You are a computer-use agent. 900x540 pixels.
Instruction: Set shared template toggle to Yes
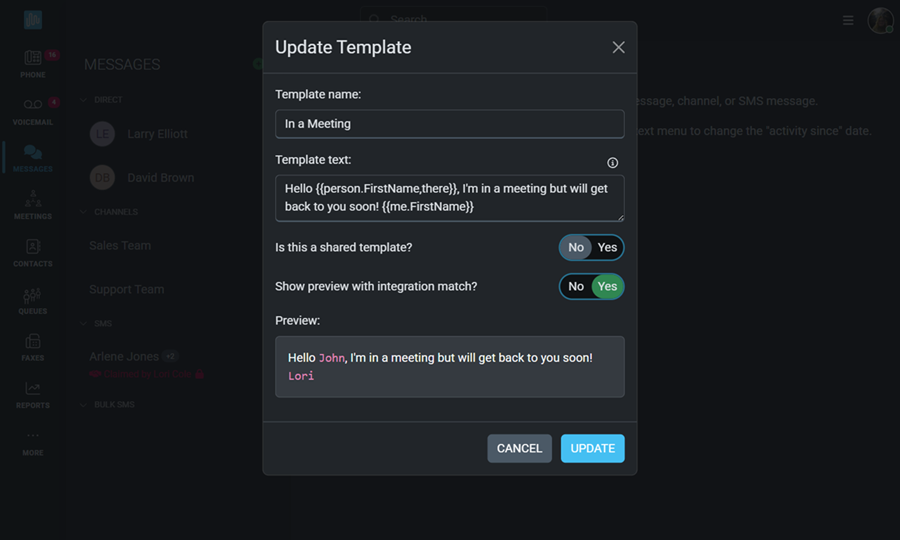pos(608,248)
